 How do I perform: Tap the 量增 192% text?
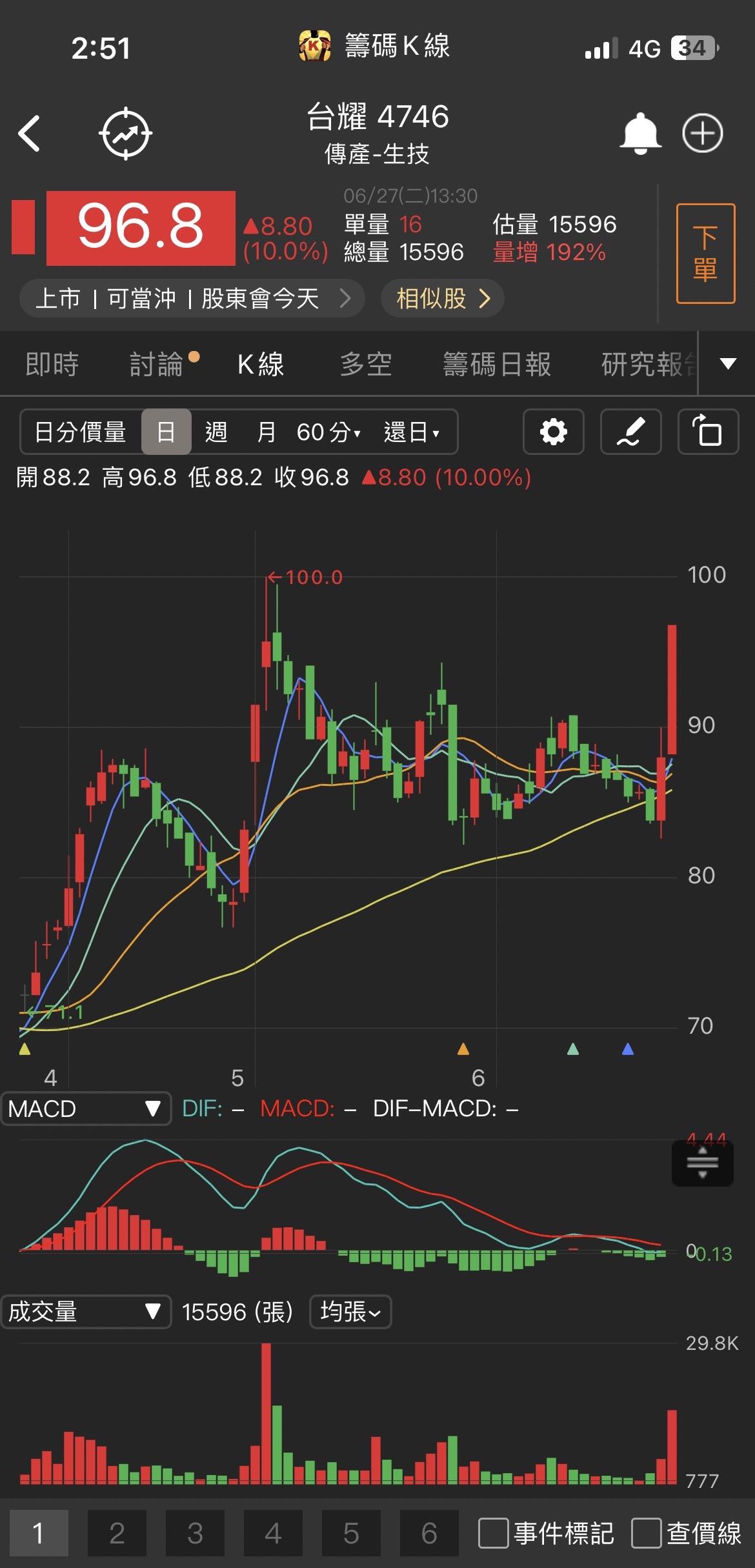point(549,252)
